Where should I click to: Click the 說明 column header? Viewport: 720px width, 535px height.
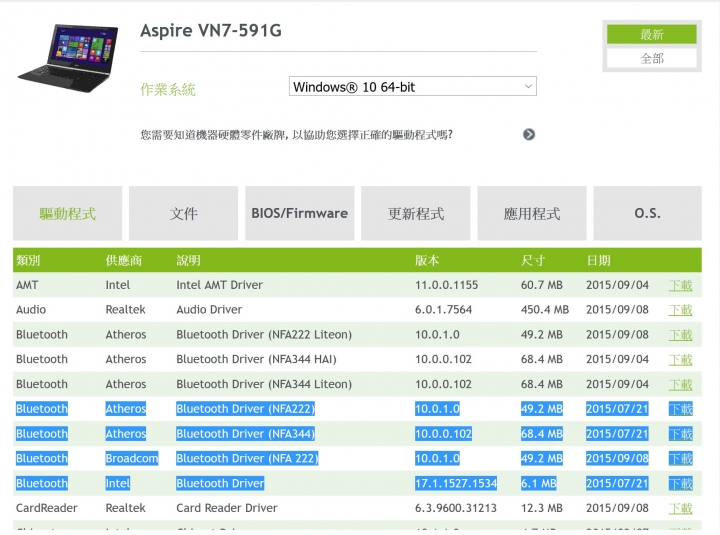click(x=188, y=260)
